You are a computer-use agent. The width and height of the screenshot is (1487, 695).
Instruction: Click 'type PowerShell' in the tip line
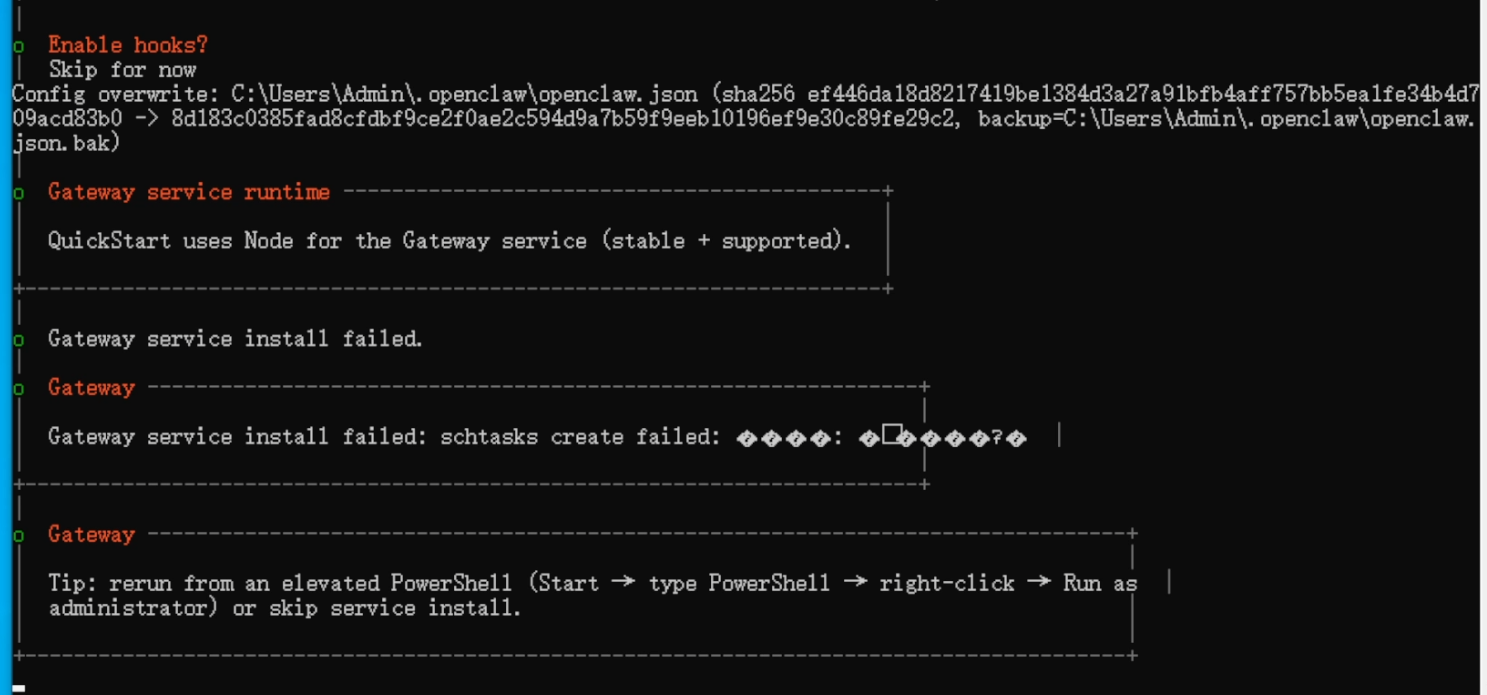(739, 583)
